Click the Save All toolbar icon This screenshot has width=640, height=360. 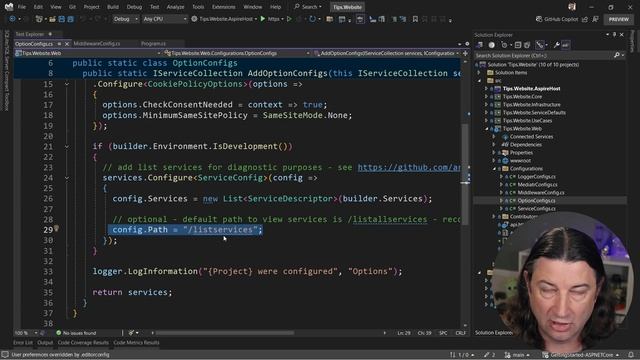(x=71, y=19)
